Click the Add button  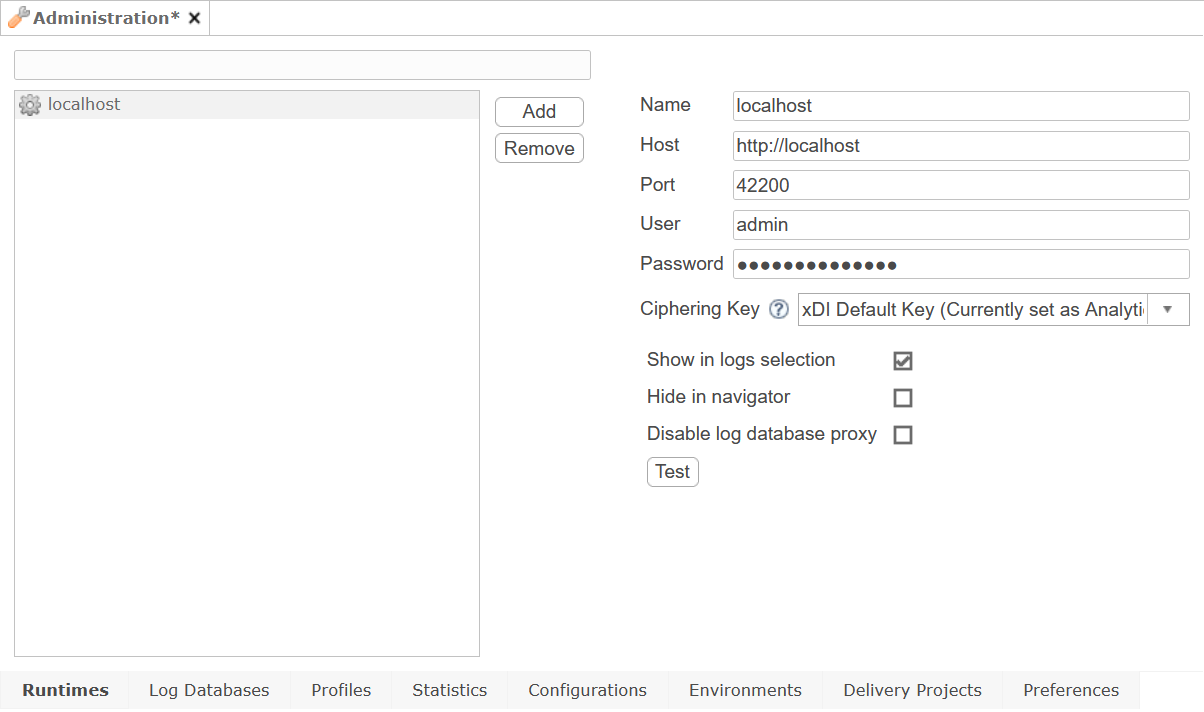[x=539, y=111]
